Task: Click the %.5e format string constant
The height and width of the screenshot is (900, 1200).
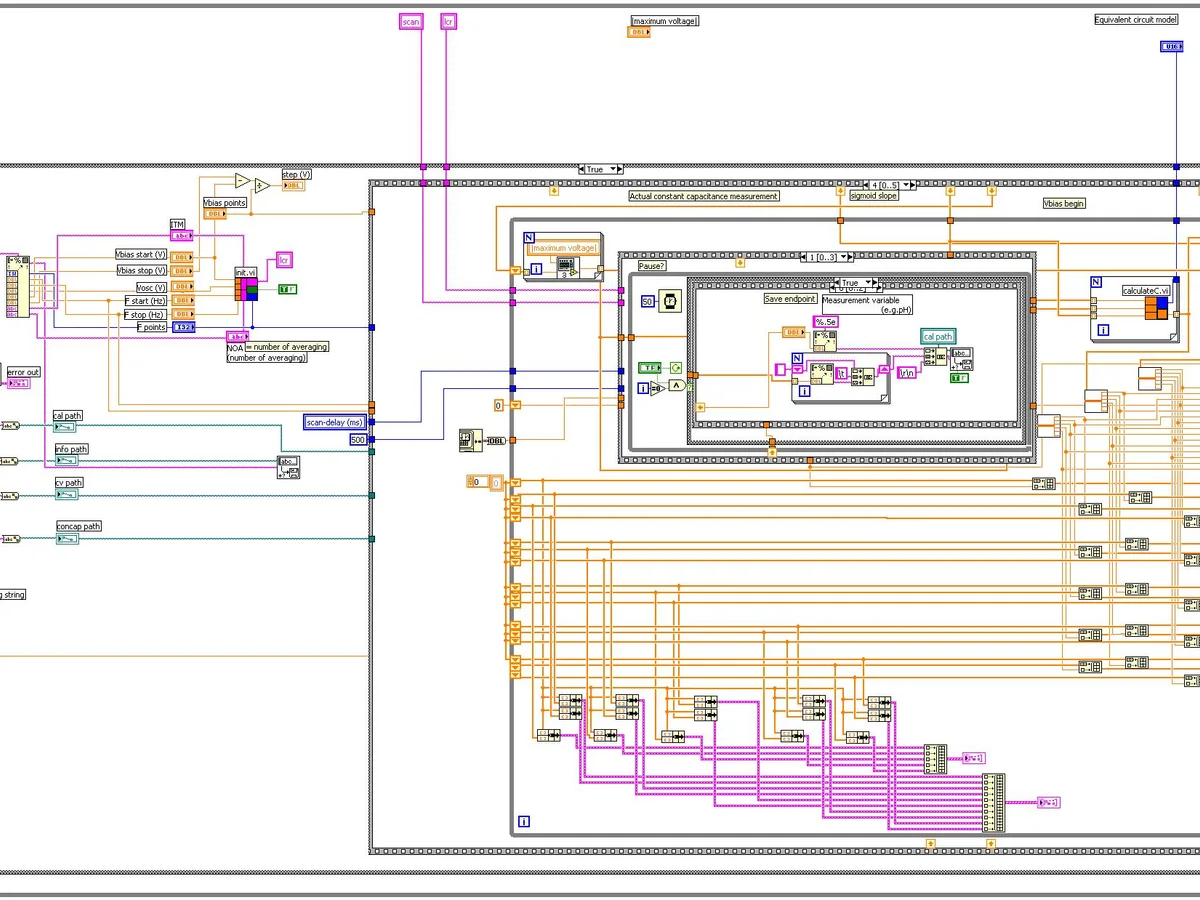Action: tap(825, 322)
